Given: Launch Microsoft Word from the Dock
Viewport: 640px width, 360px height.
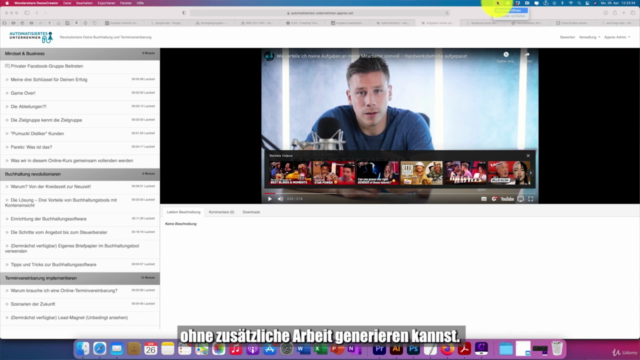Looking at the screenshot, I should click(x=303, y=349).
